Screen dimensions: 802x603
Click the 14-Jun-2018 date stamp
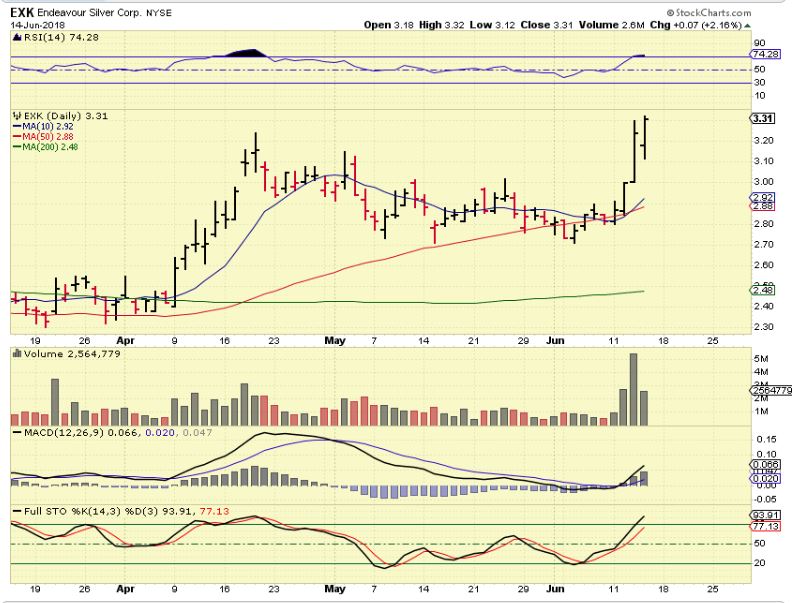[37, 25]
